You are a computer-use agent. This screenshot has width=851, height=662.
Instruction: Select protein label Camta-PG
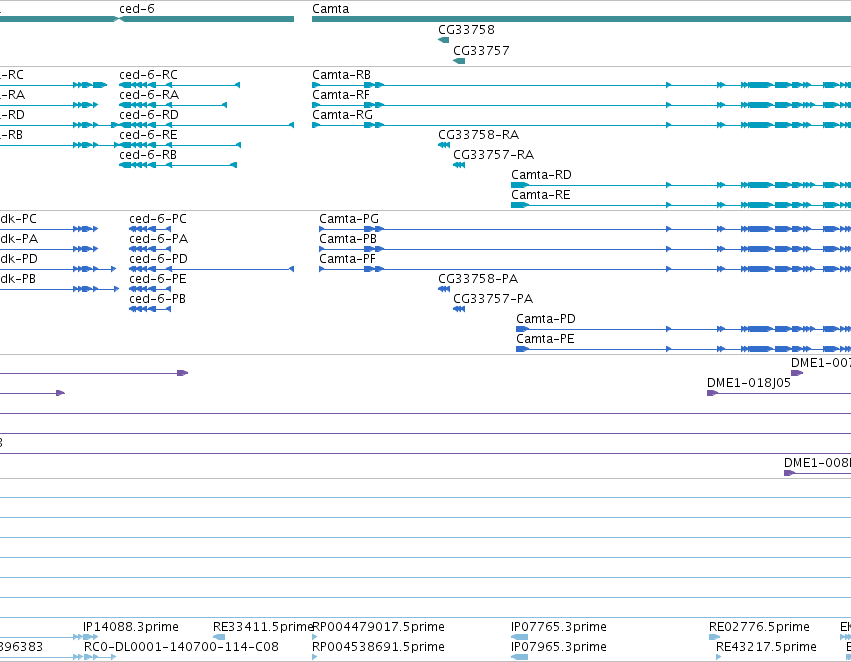(x=349, y=219)
